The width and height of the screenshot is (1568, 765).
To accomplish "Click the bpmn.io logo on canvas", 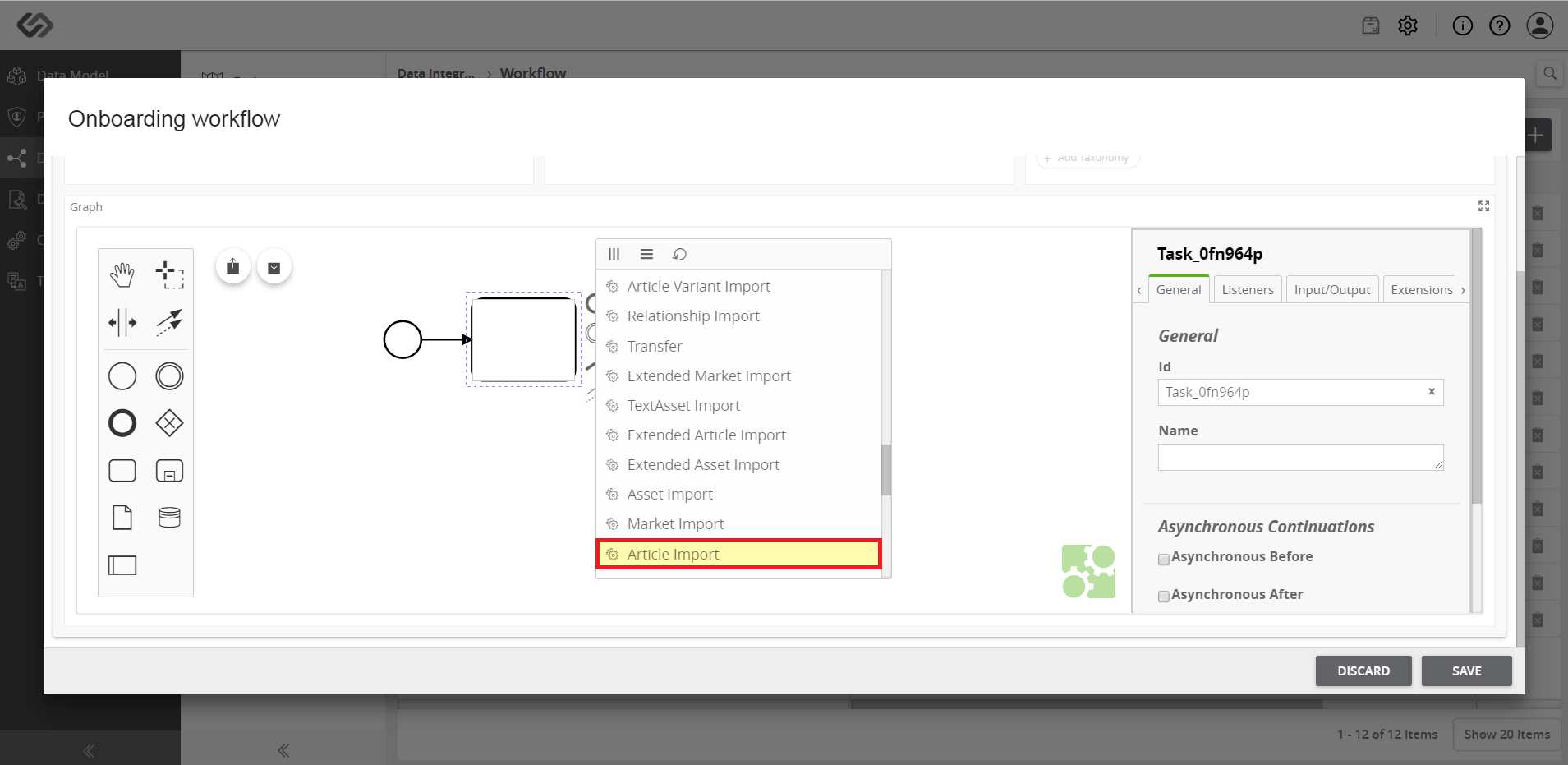I will tap(1088, 571).
